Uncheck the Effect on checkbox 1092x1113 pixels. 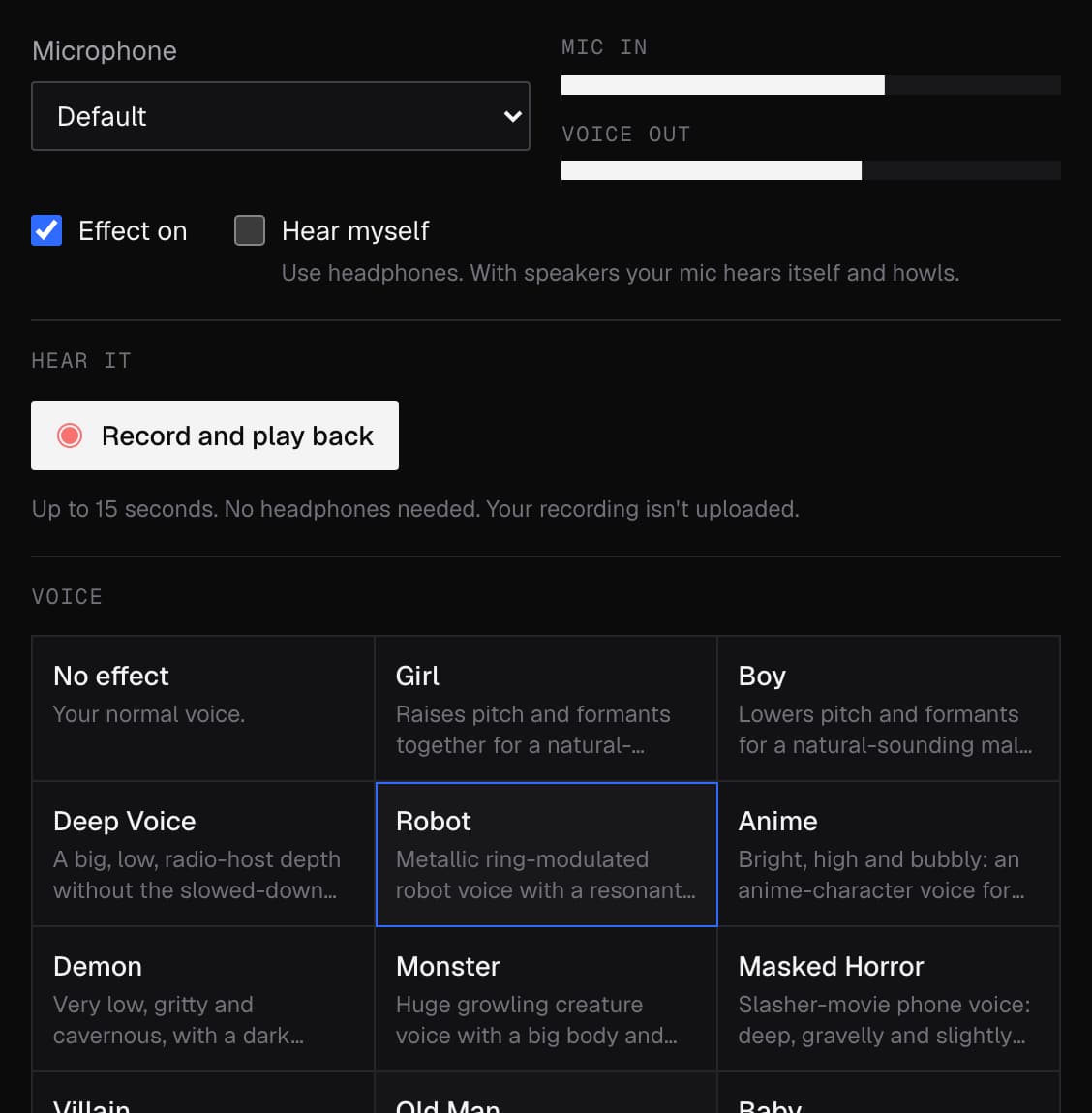[x=46, y=230]
